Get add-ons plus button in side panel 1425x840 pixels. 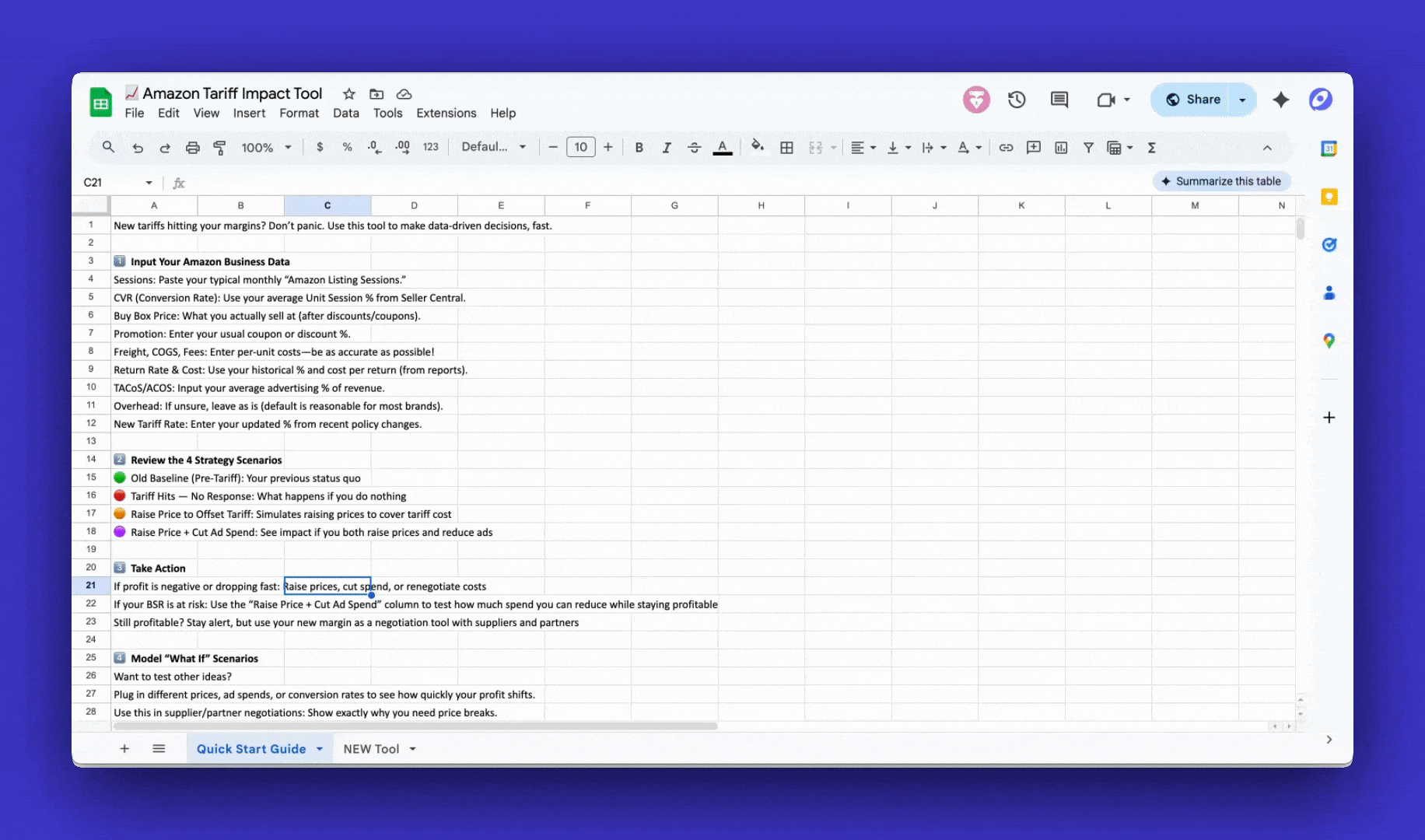tap(1329, 418)
